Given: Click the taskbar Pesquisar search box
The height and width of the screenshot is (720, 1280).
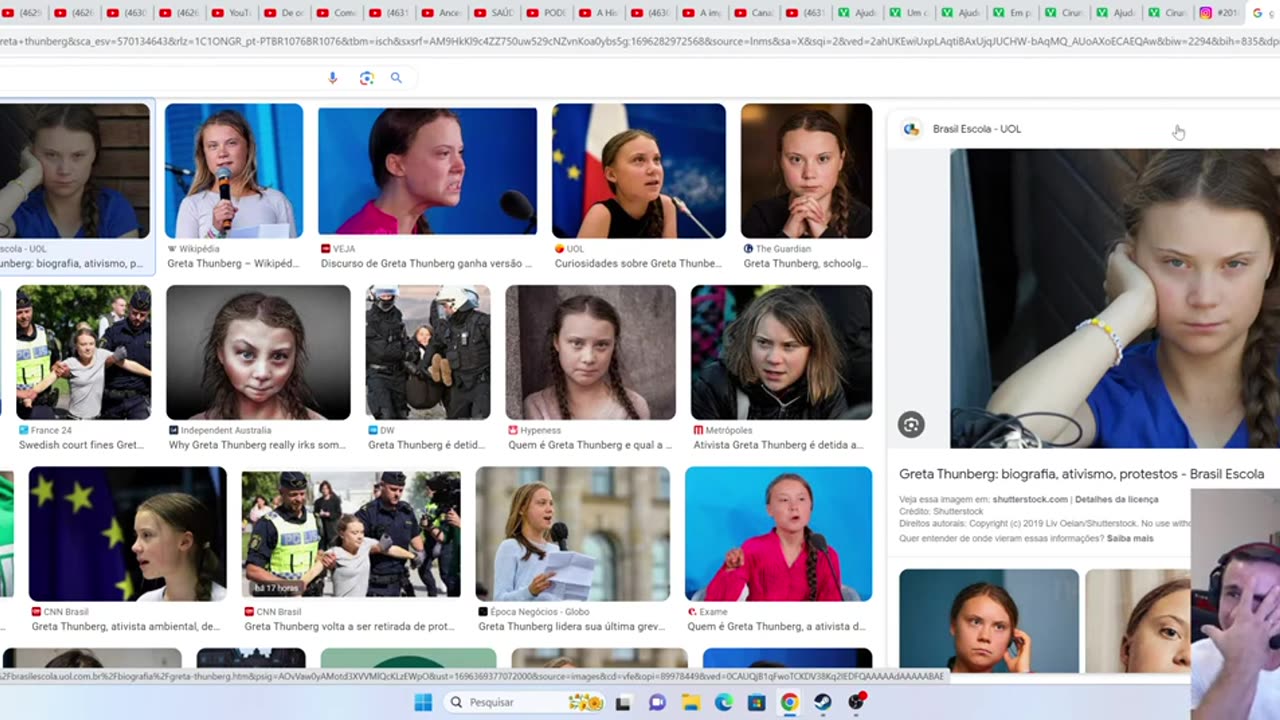Looking at the screenshot, I should coord(524,702).
